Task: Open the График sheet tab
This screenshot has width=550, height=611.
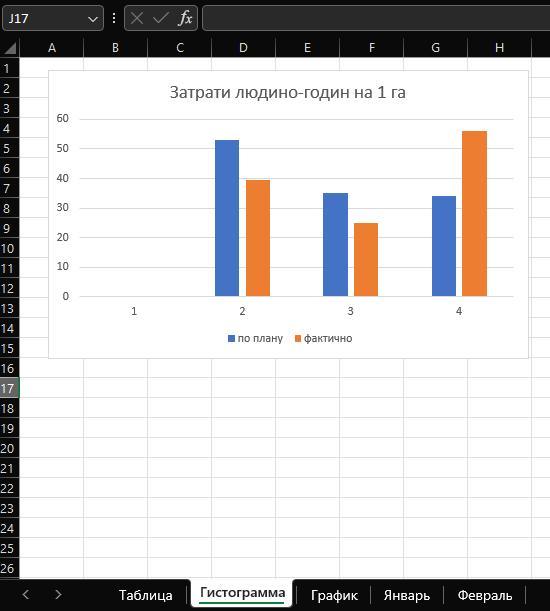Action: coord(334,595)
